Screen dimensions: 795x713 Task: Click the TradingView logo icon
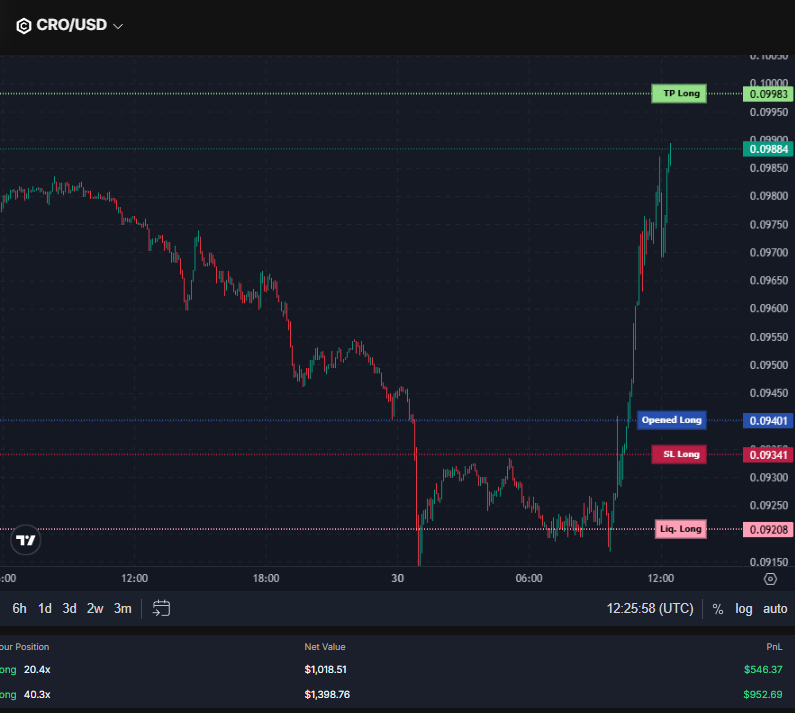[25, 540]
